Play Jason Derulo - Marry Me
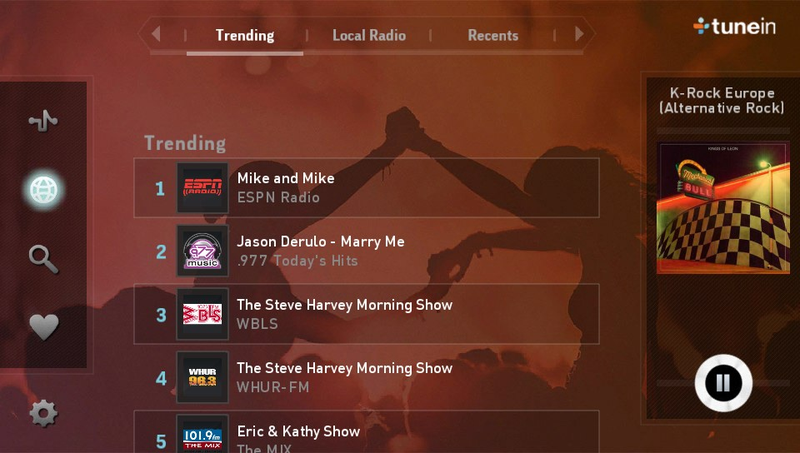The width and height of the screenshot is (800, 453). (x=366, y=251)
